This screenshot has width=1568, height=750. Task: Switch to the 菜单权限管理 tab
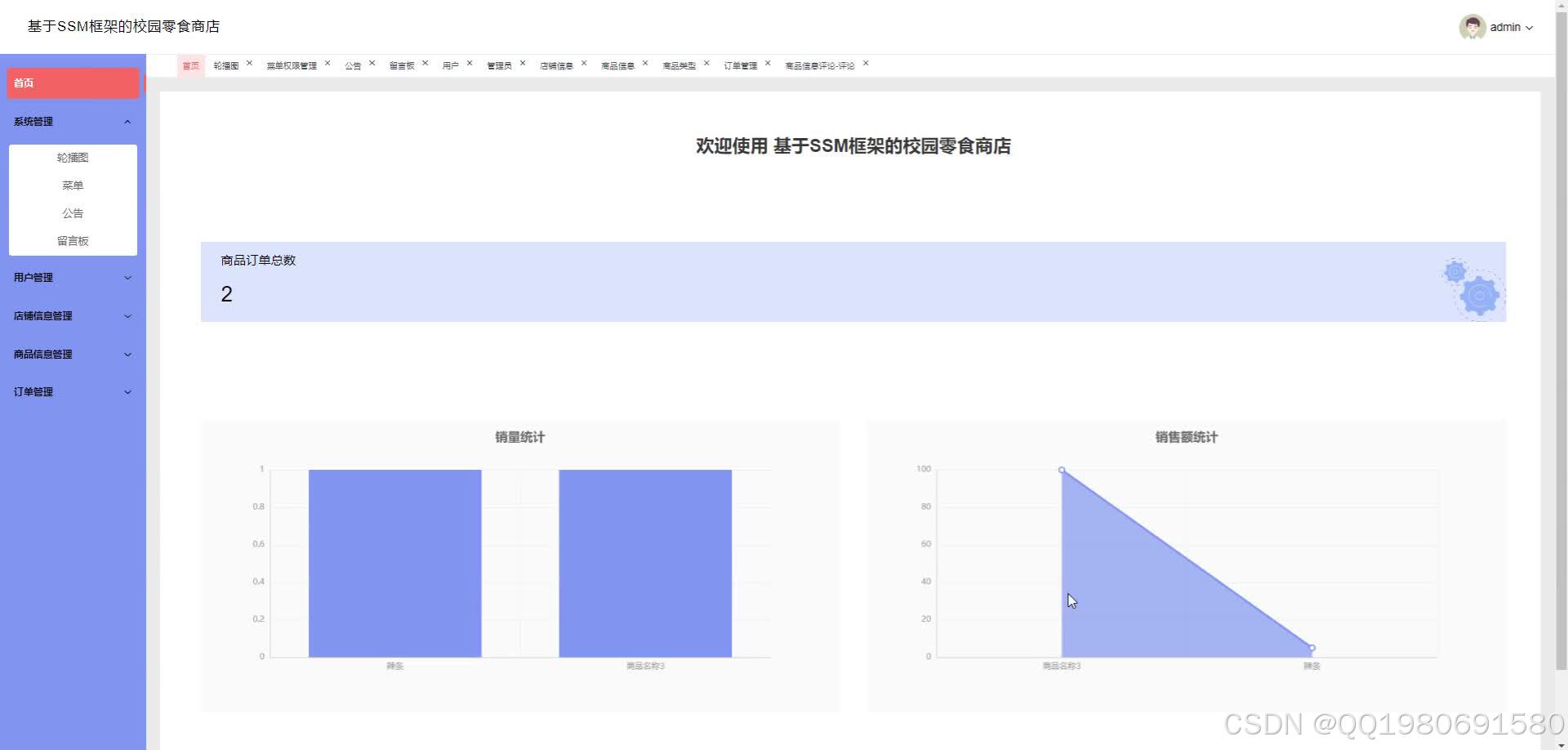pyautogui.click(x=292, y=65)
